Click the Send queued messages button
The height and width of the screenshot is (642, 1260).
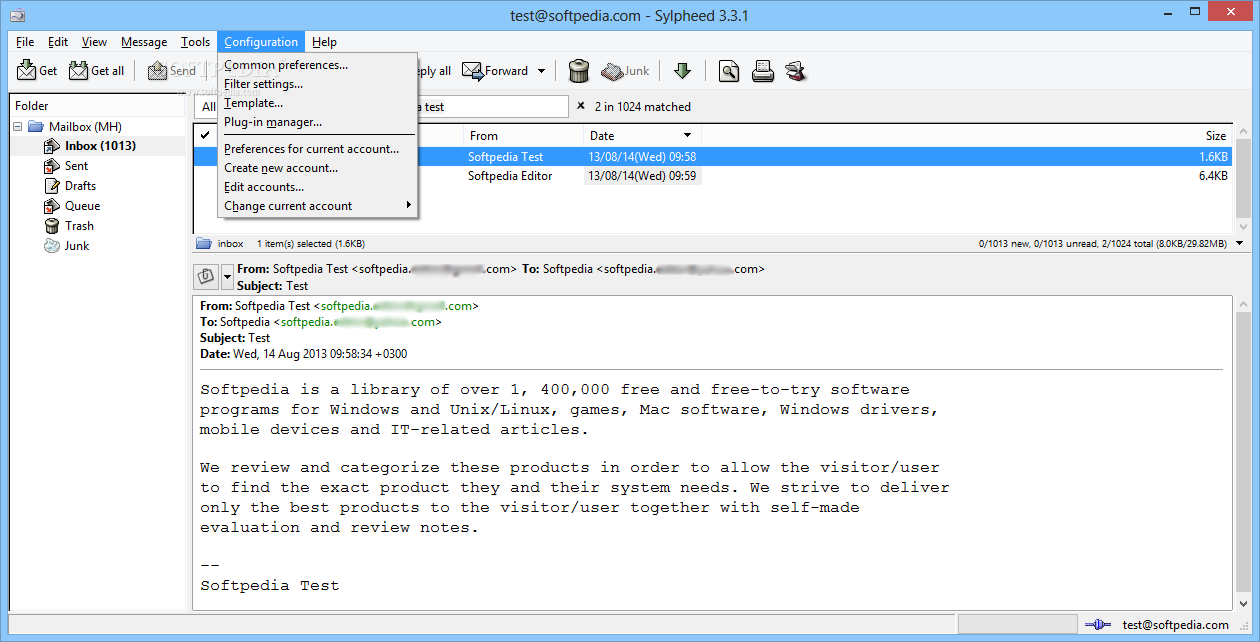point(172,71)
